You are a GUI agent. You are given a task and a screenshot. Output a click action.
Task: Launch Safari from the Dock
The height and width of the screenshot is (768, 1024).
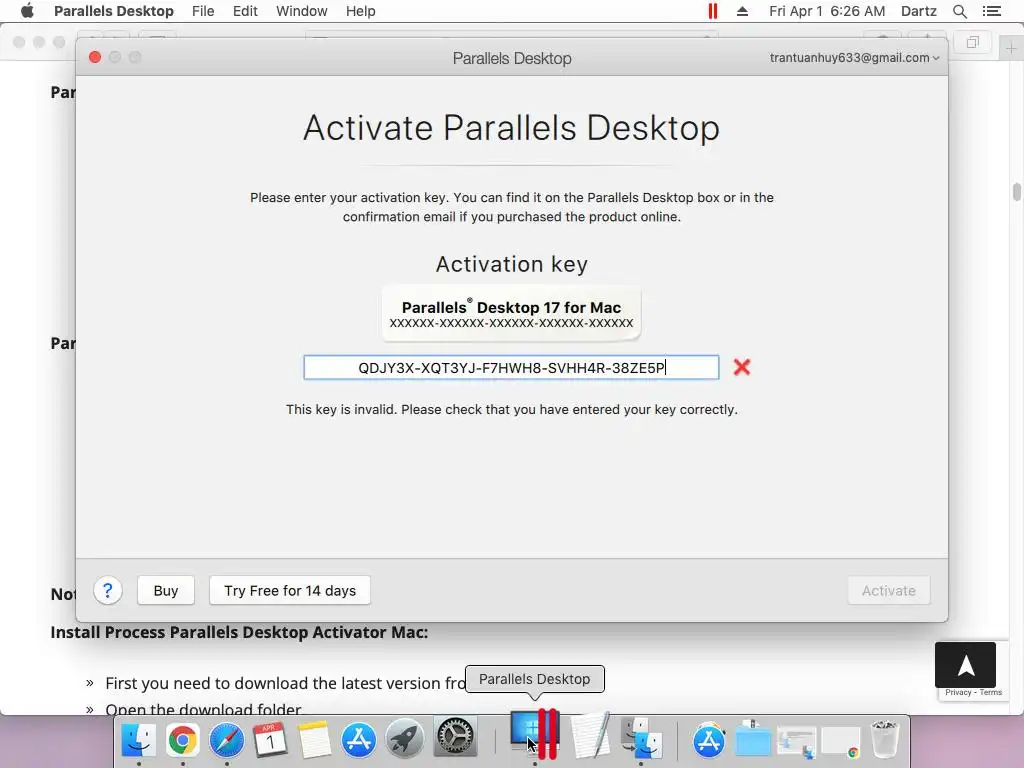227,741
